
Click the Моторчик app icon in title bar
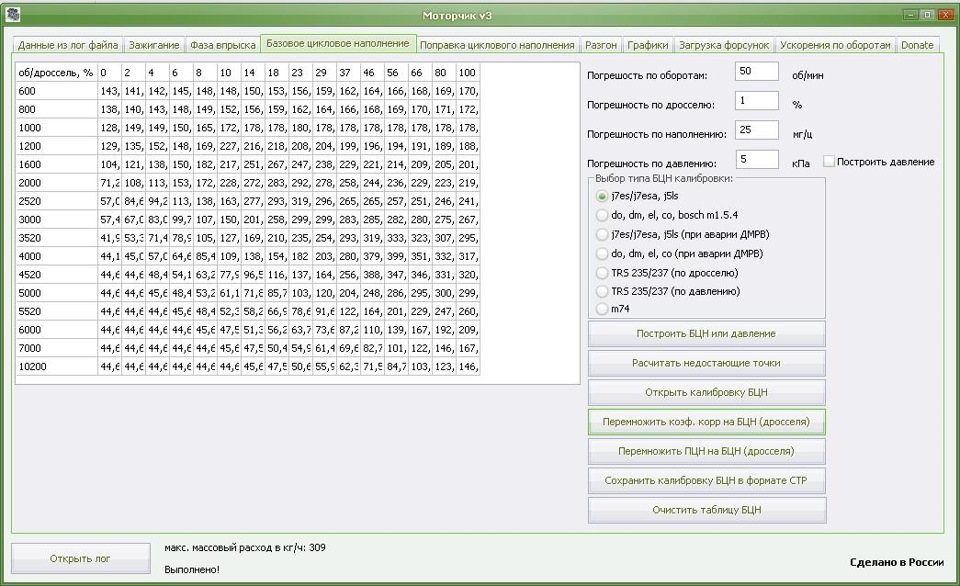(x=13, y=13)
